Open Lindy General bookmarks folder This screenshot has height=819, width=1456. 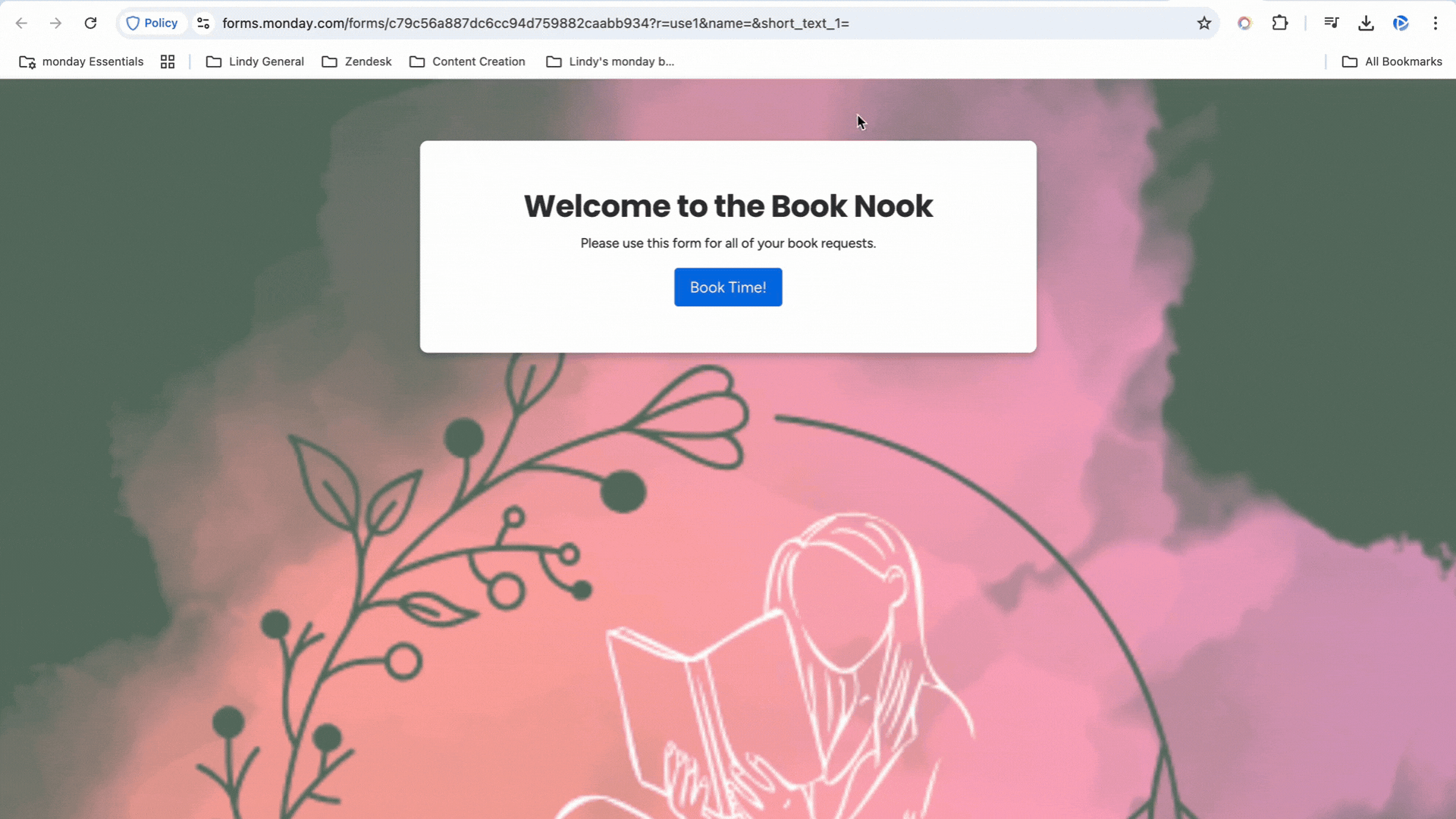pyautogui.click(x=255, y=62)
